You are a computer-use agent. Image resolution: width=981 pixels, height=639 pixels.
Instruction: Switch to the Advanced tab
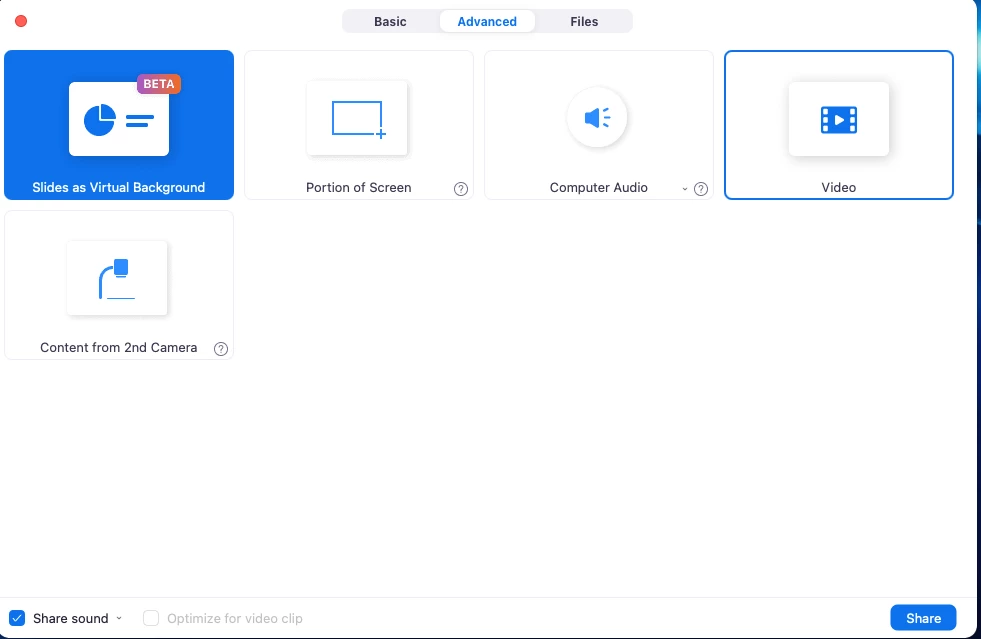487,21
